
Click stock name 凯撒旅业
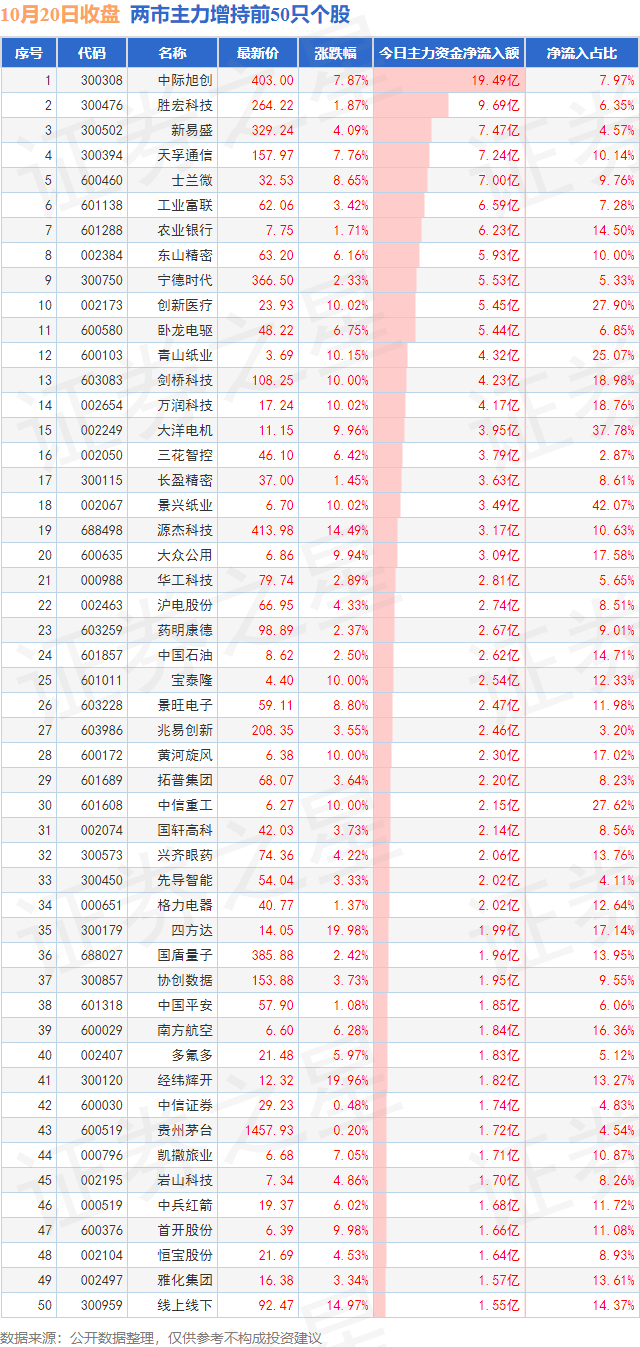(x=185, y=1155)
